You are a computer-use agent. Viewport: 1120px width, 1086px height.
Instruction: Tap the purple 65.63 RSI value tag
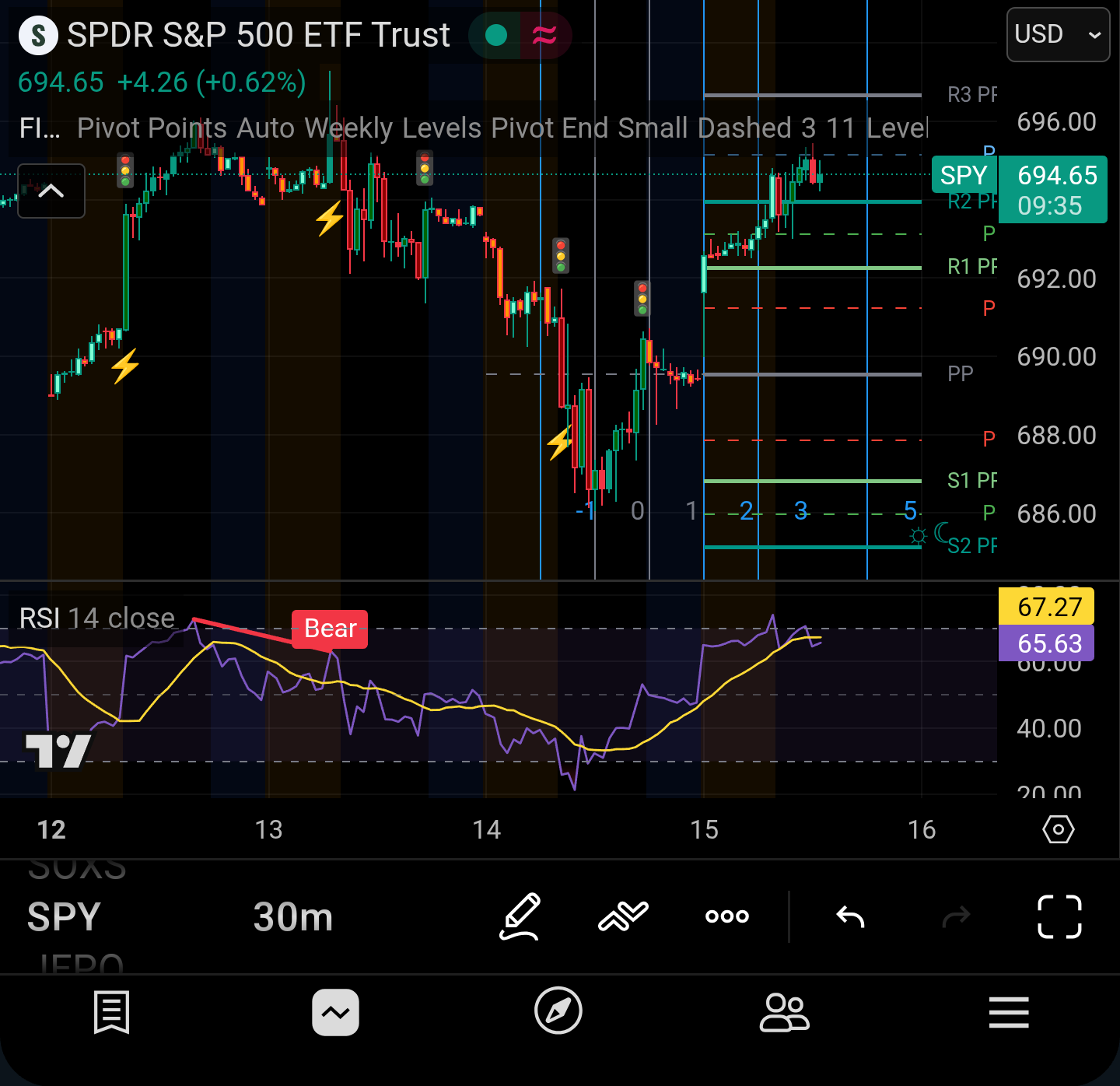click(1046, 643)
